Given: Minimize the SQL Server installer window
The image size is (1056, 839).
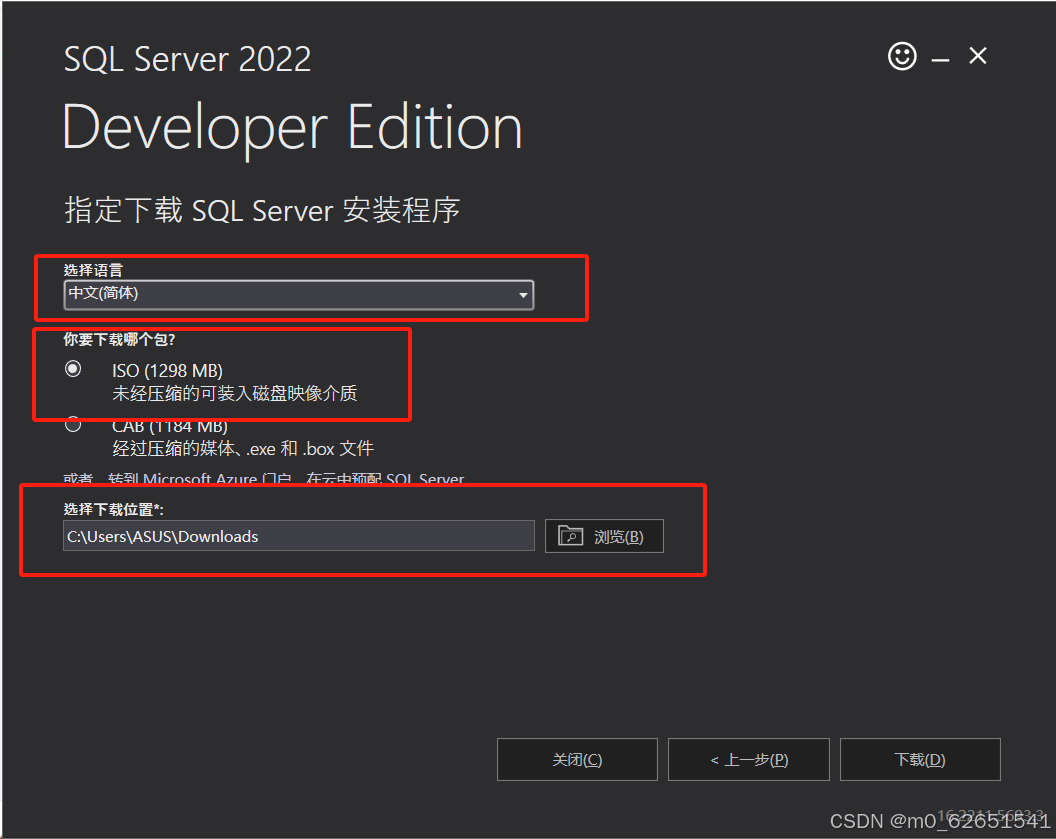Looking at the screenshot, I should pyautogui.click(x=940, y=60).
